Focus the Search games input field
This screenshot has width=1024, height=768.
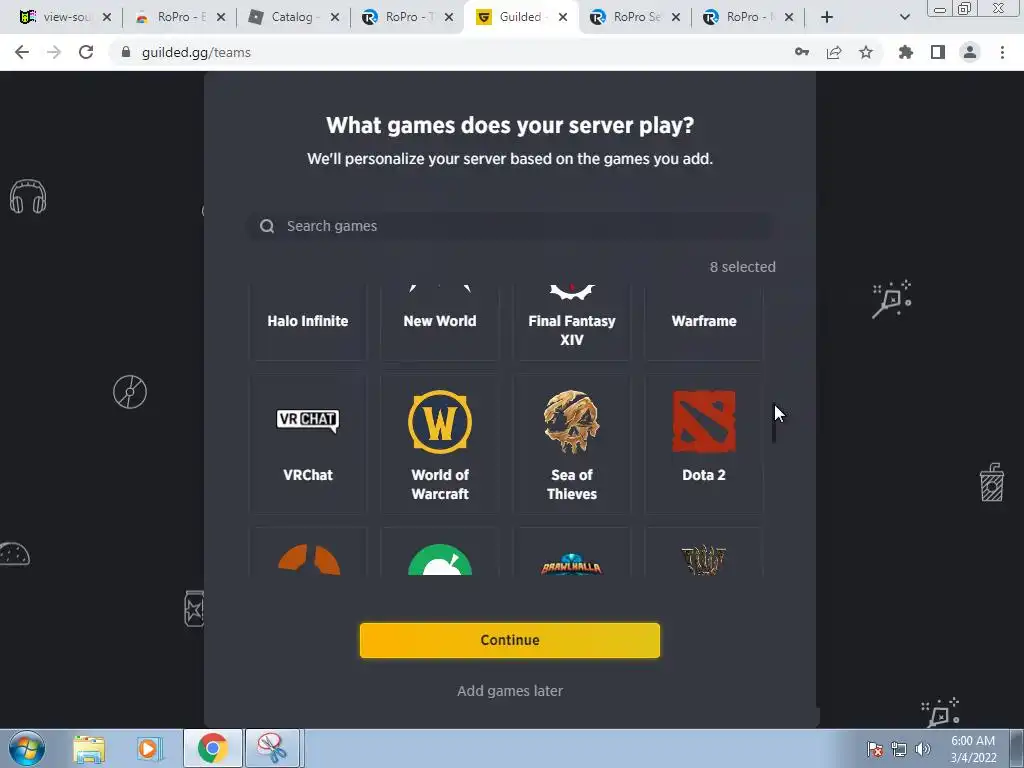[509, 226]
